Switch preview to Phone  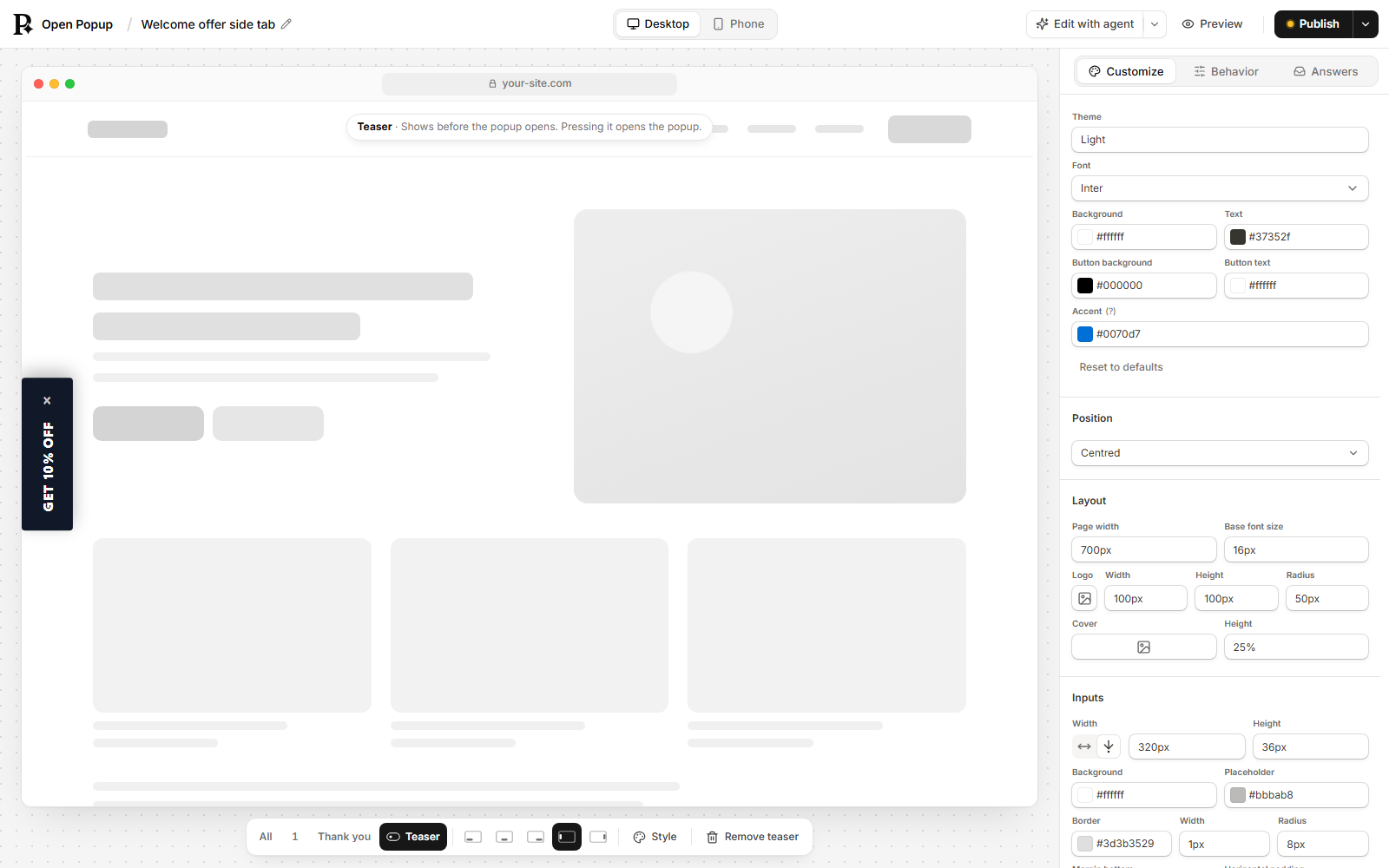click(x=739, y=24)
